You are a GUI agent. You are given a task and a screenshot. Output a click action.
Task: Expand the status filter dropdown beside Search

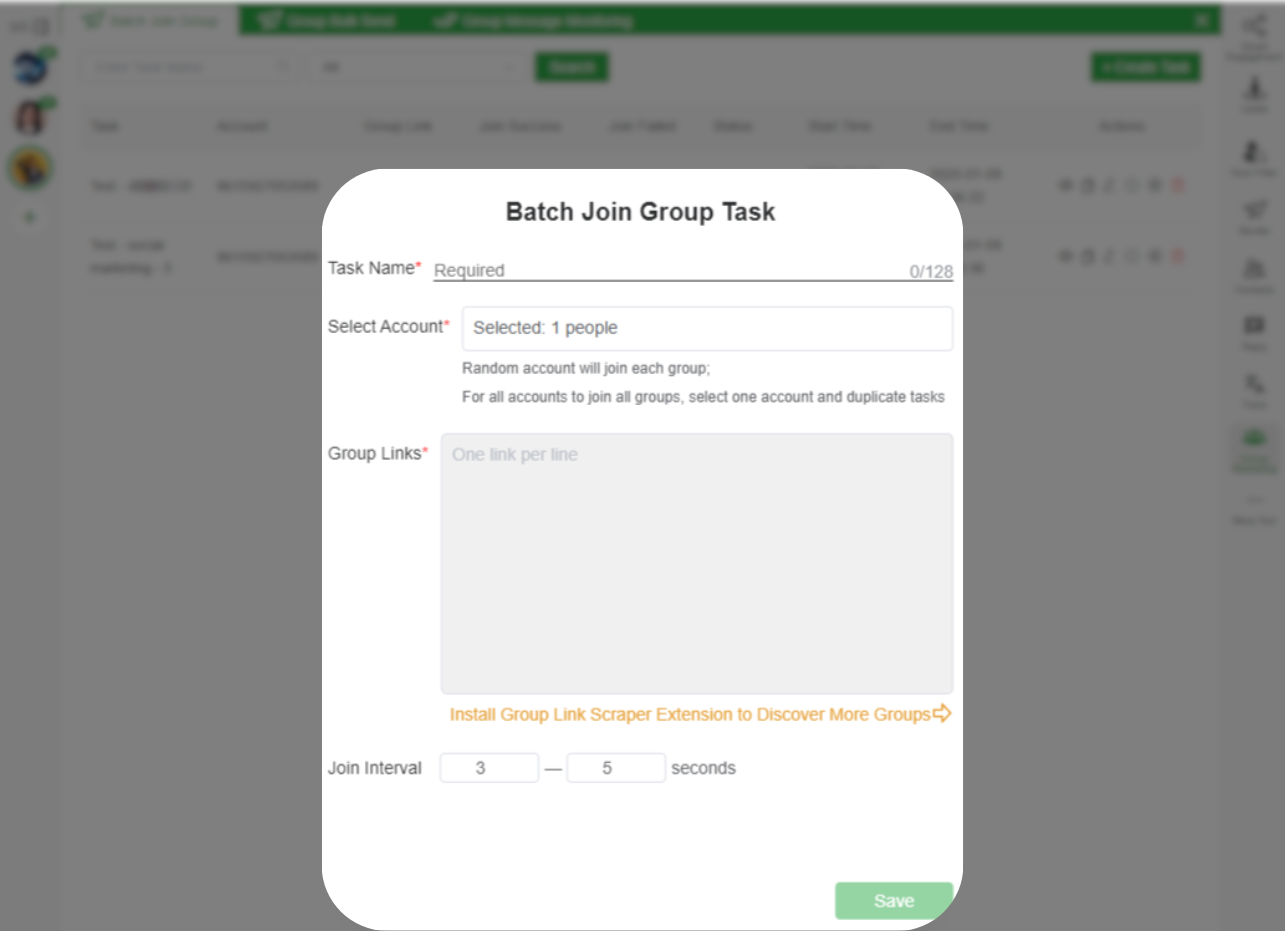point(416,67)
